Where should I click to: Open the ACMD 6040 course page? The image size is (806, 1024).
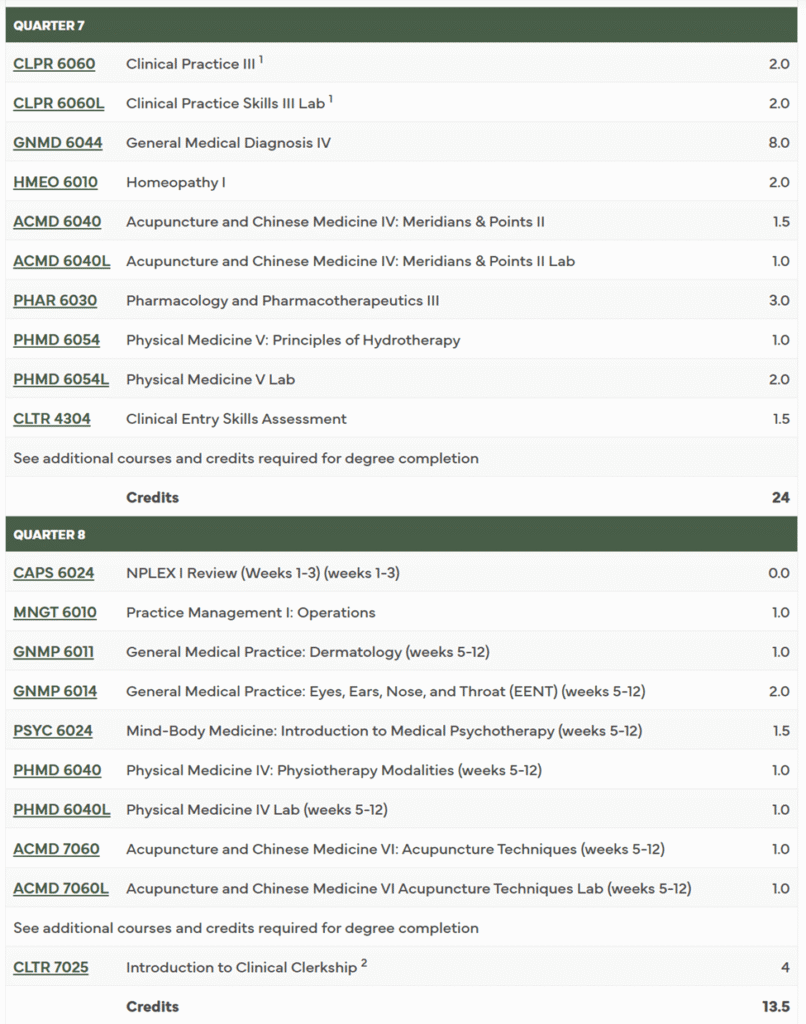57,221
